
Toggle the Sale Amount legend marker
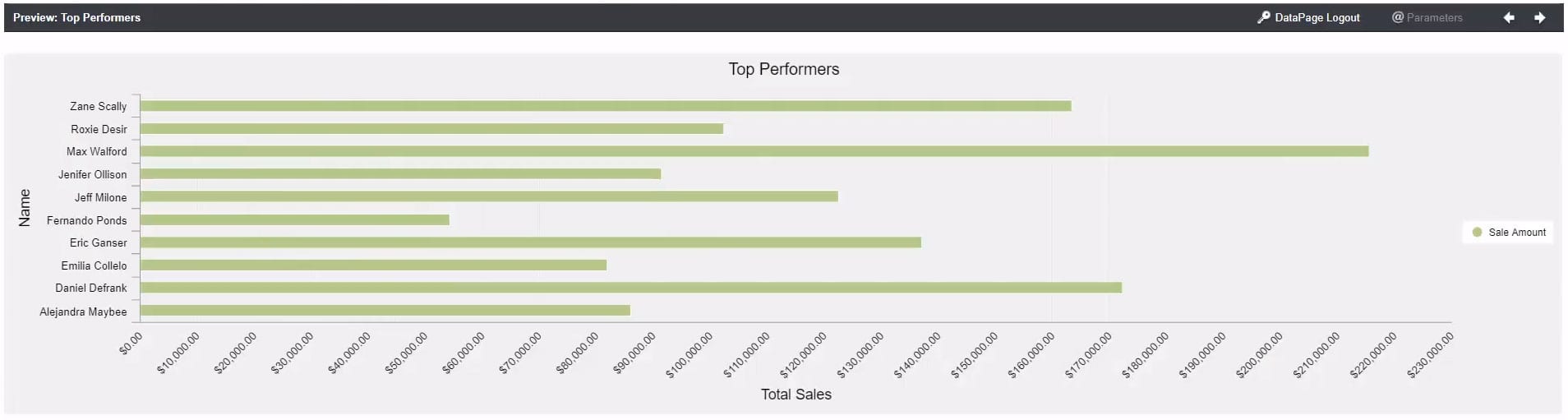1477,233
